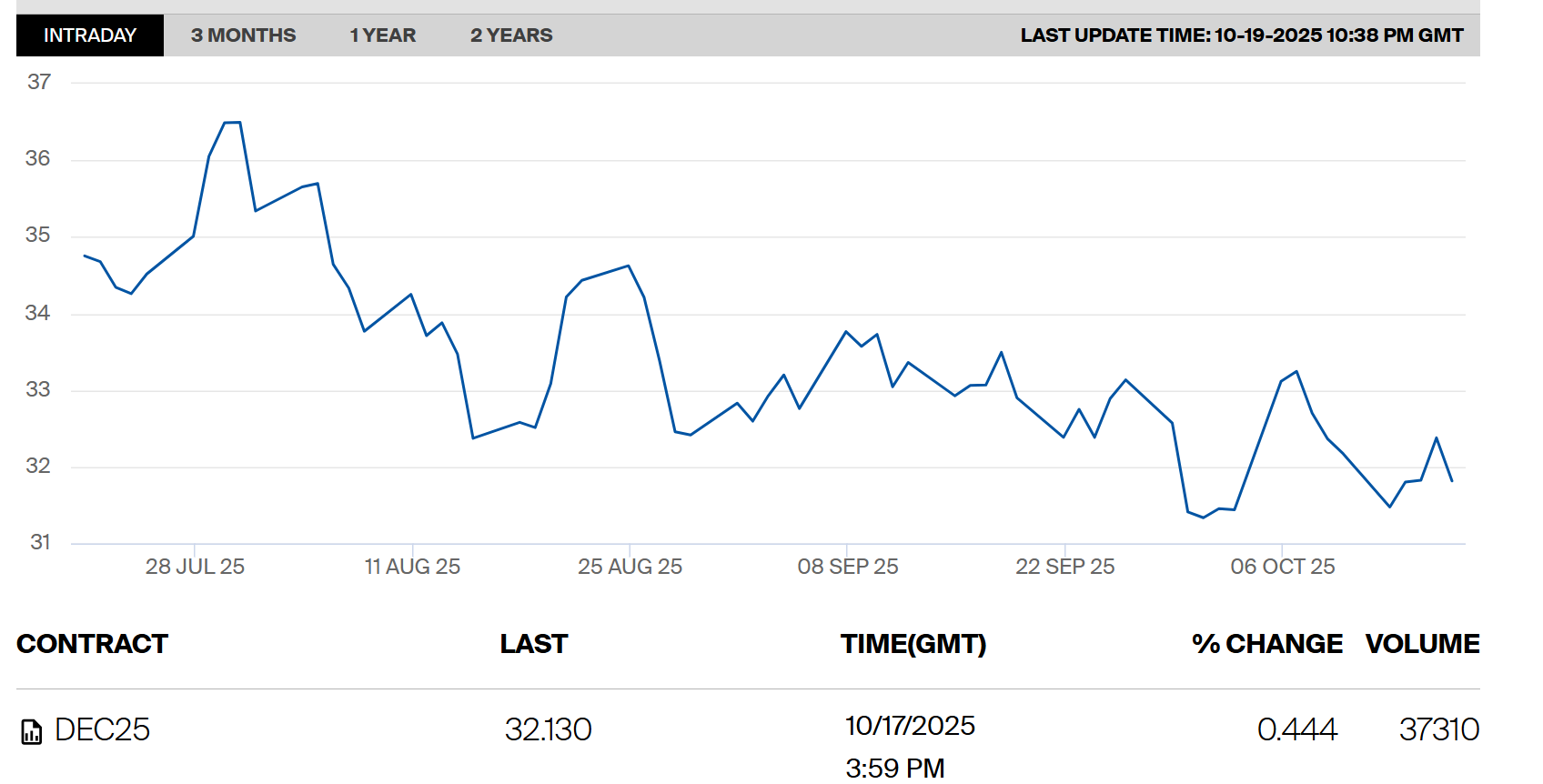This screenshot has height=784, width=1543.
Task: Click the % CHANGE column header
Action: (1266, 644)
